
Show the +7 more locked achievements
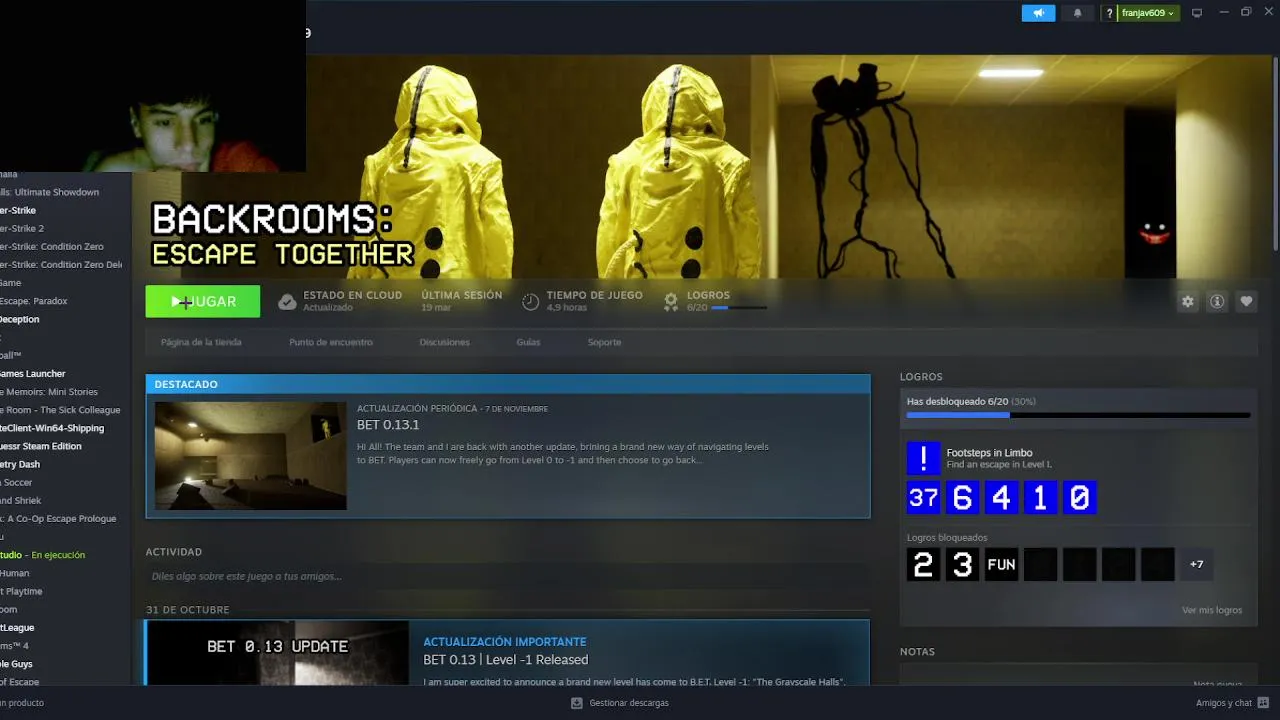click(x=1196, y=565)
